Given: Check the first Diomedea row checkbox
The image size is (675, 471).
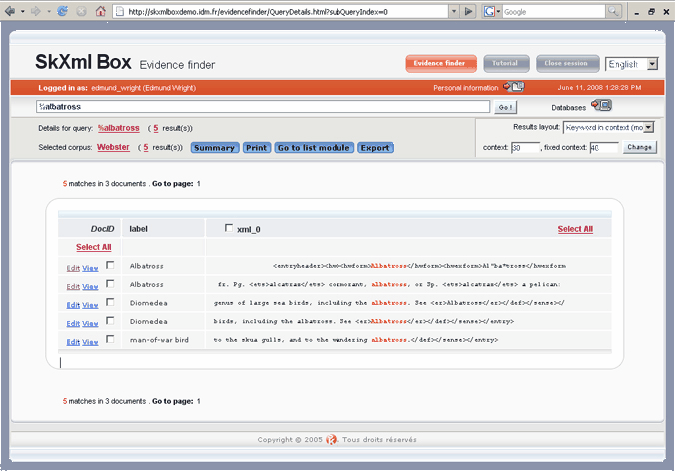Looking at the screenshot, I should click(110, 302).
